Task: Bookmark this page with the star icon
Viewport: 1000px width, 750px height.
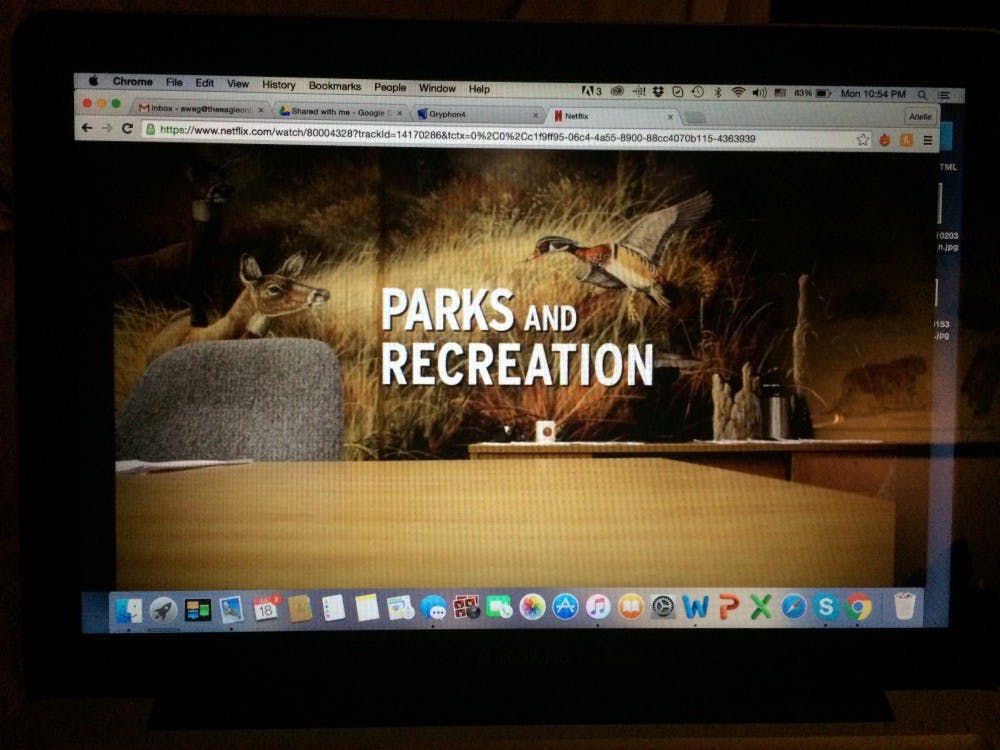Action: tap(862, 140)
